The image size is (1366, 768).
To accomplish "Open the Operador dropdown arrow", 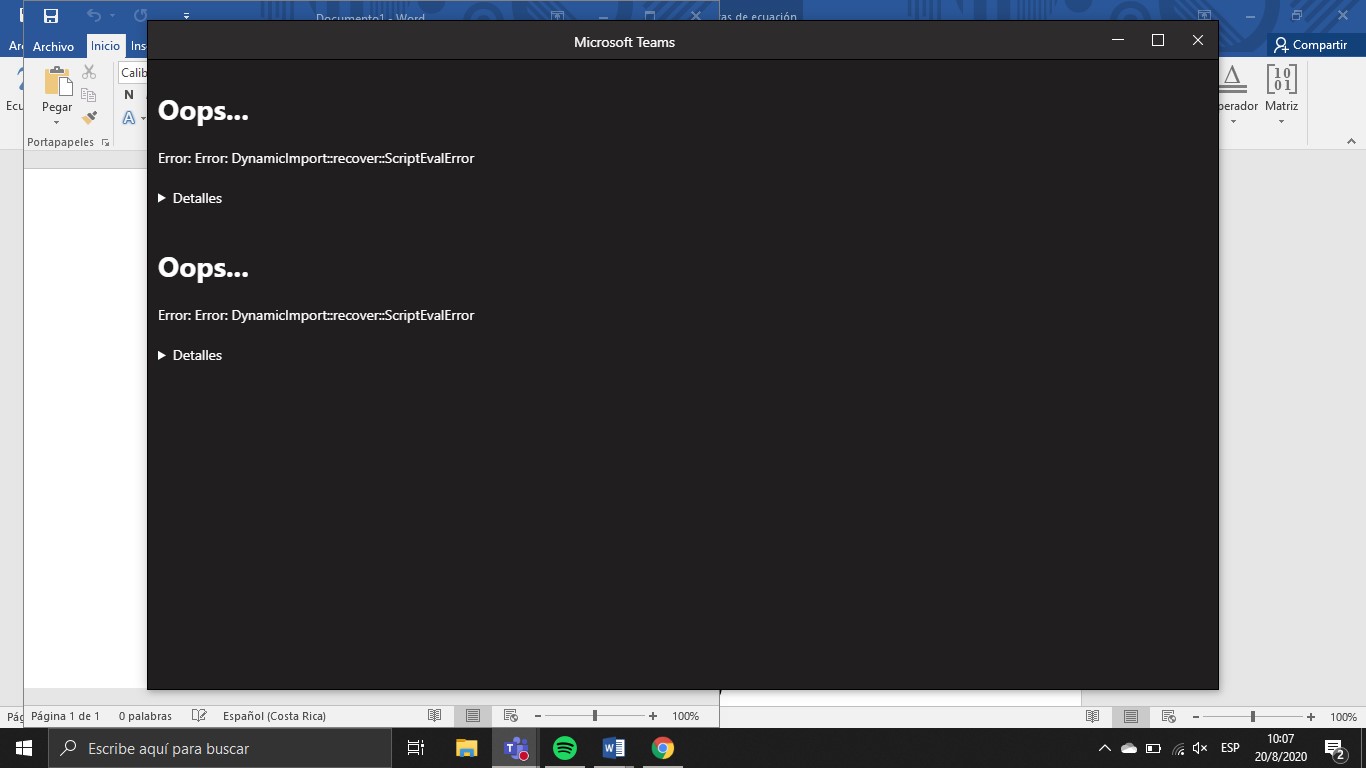I will click(x=1233, y=122).
